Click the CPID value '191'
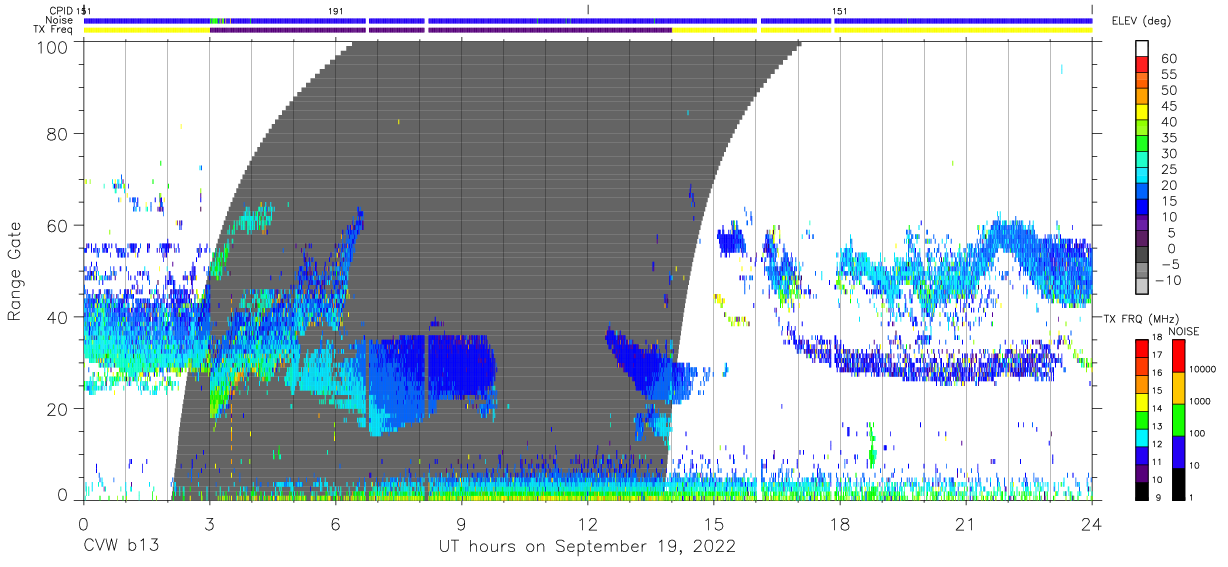 pyautogui.click(x=337, y=10)
